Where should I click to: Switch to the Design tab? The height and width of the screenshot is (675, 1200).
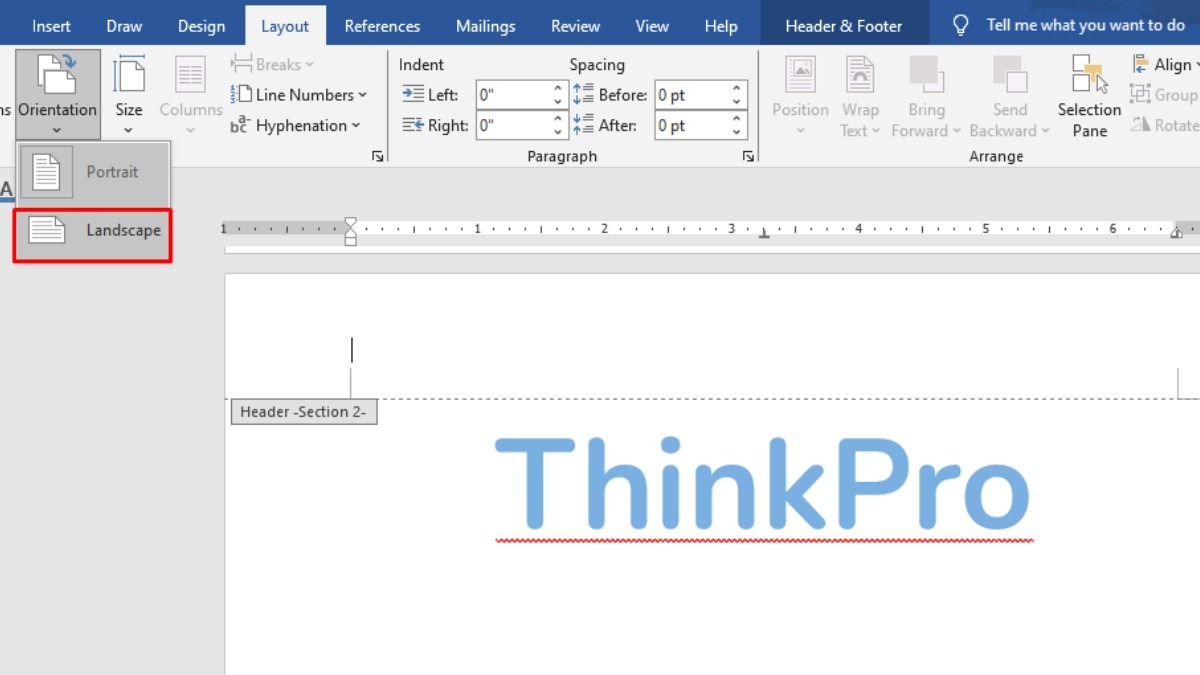(x=201, y=26)
